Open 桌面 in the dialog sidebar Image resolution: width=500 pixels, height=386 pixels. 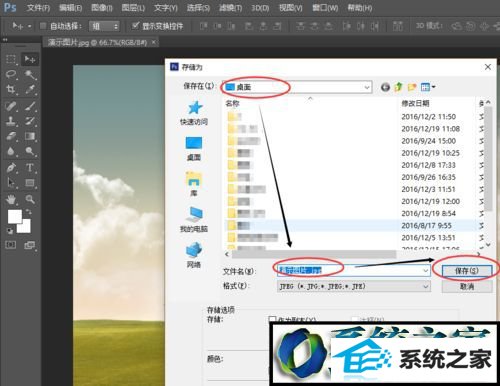coord(194,149)
